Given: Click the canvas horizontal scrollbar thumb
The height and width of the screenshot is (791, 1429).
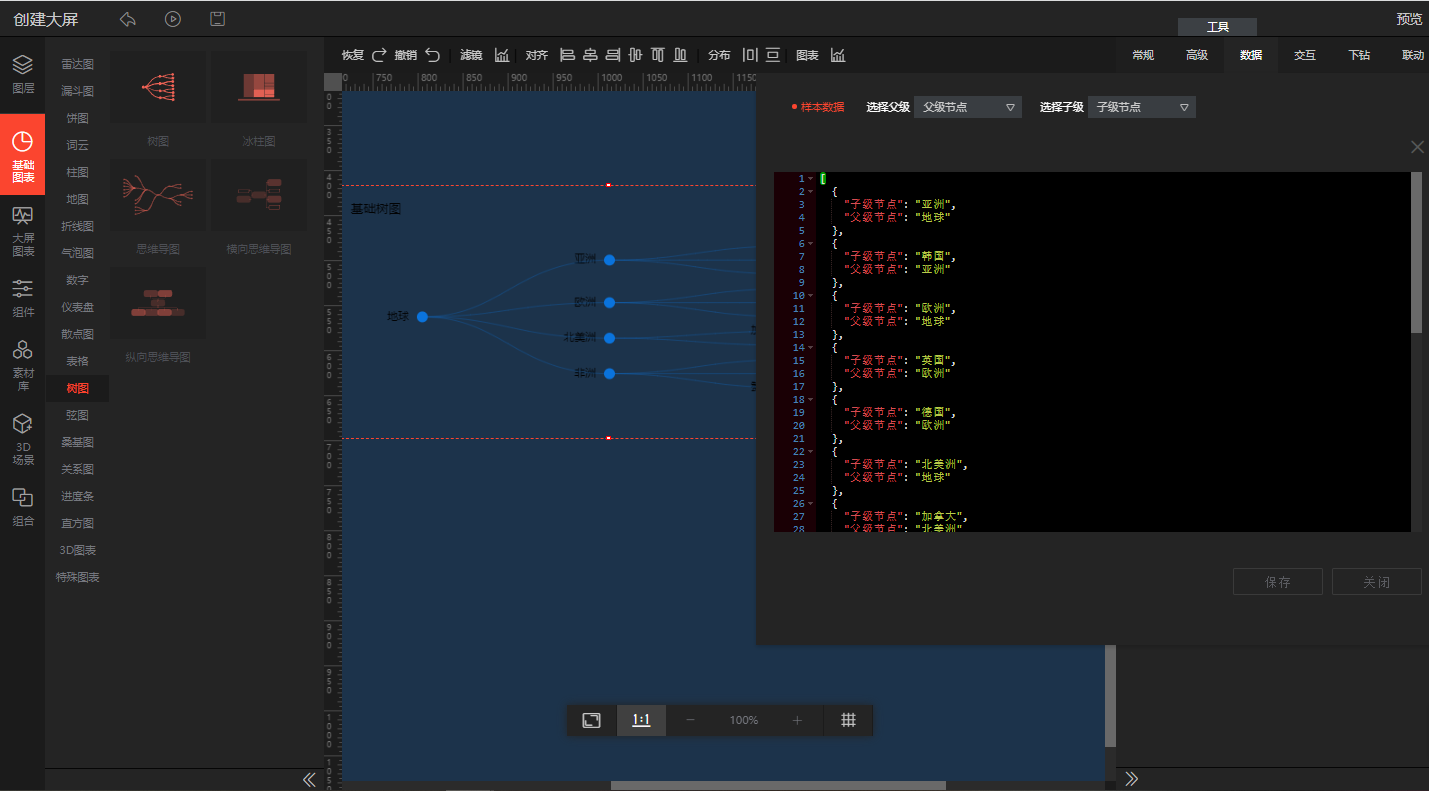Looking at the screenshot, I should click(778, 785).
